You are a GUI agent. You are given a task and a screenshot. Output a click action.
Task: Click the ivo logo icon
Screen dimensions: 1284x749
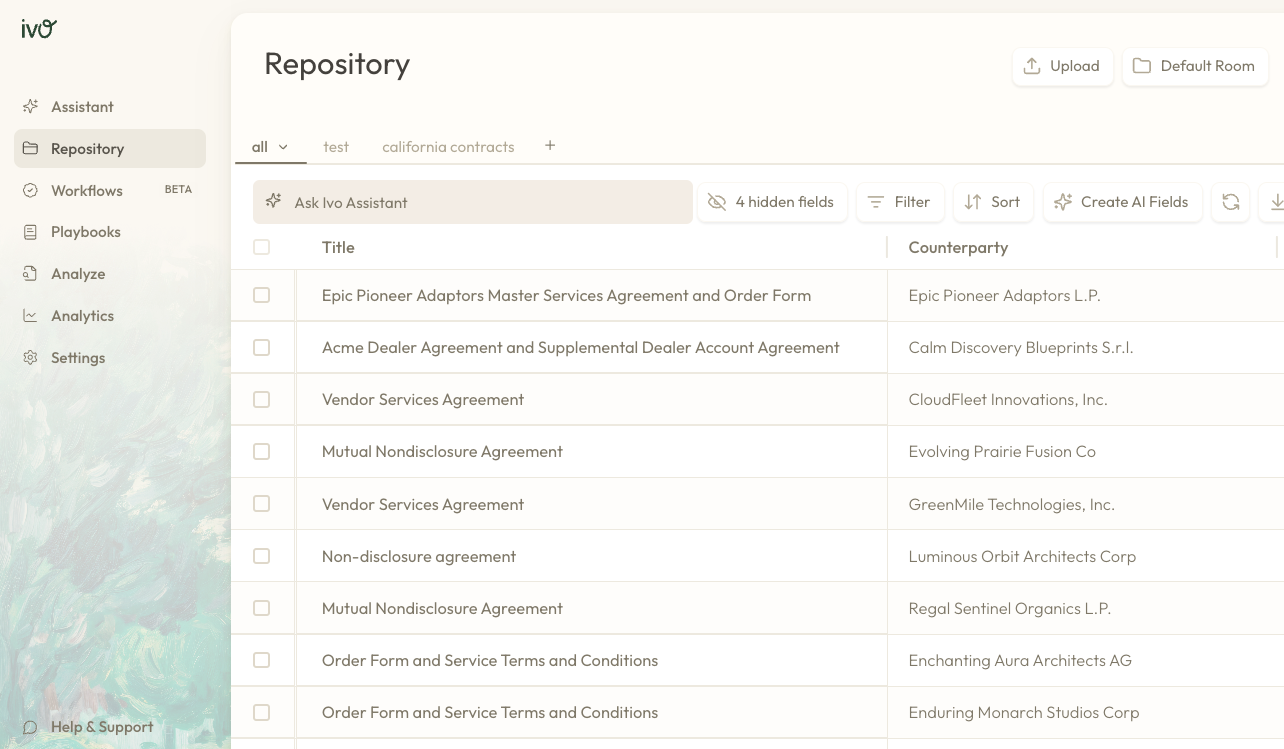click(x=39, y=29)
